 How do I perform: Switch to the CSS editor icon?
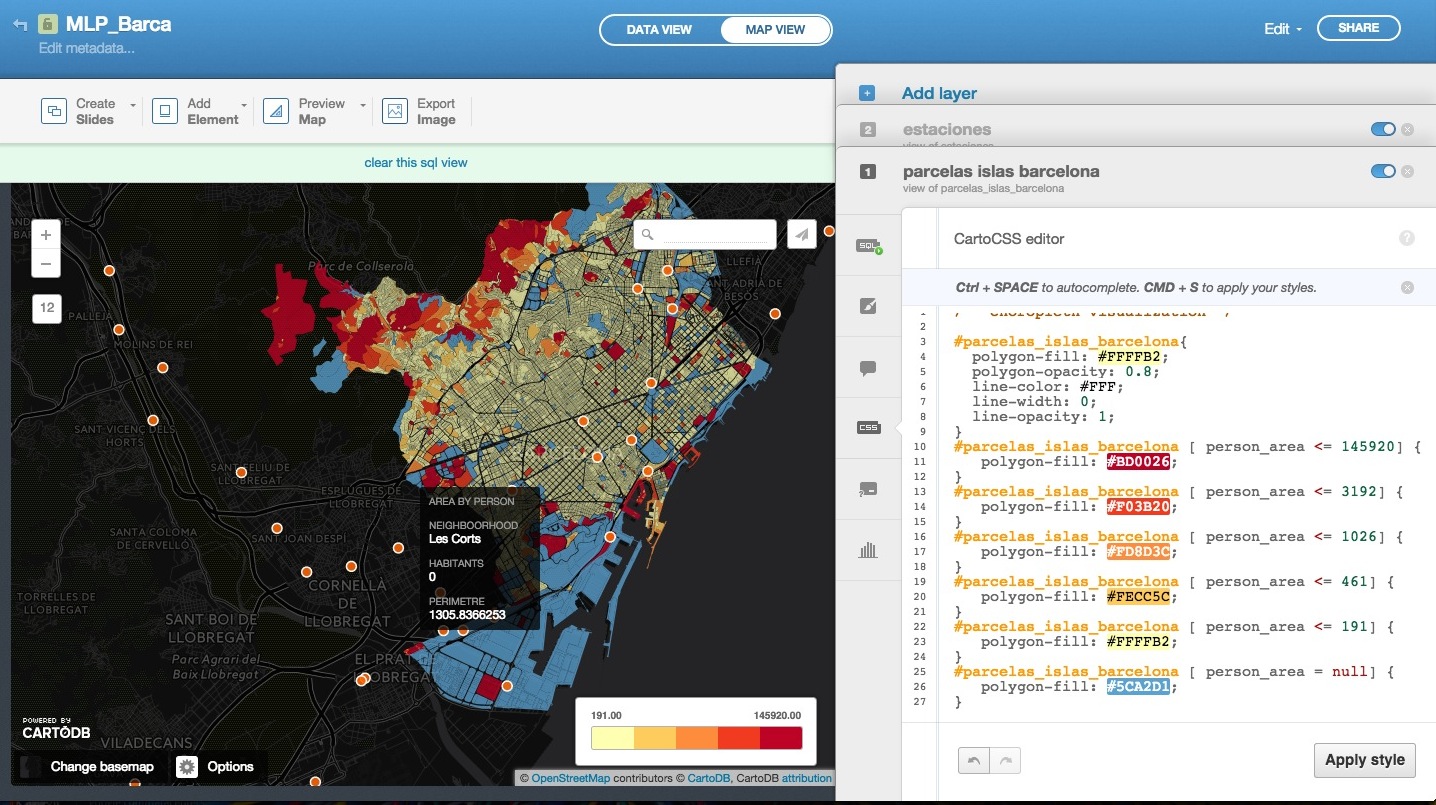coord(868,428)
